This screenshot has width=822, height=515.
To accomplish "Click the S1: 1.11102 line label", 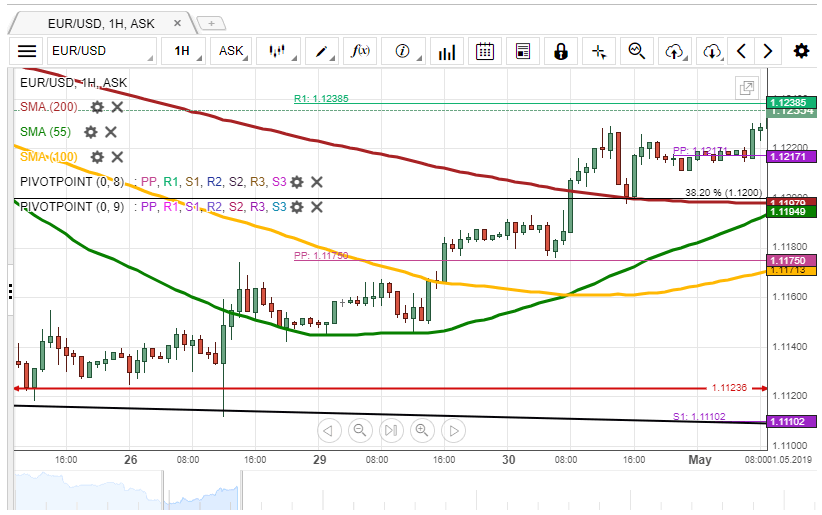I will (699, 416).
